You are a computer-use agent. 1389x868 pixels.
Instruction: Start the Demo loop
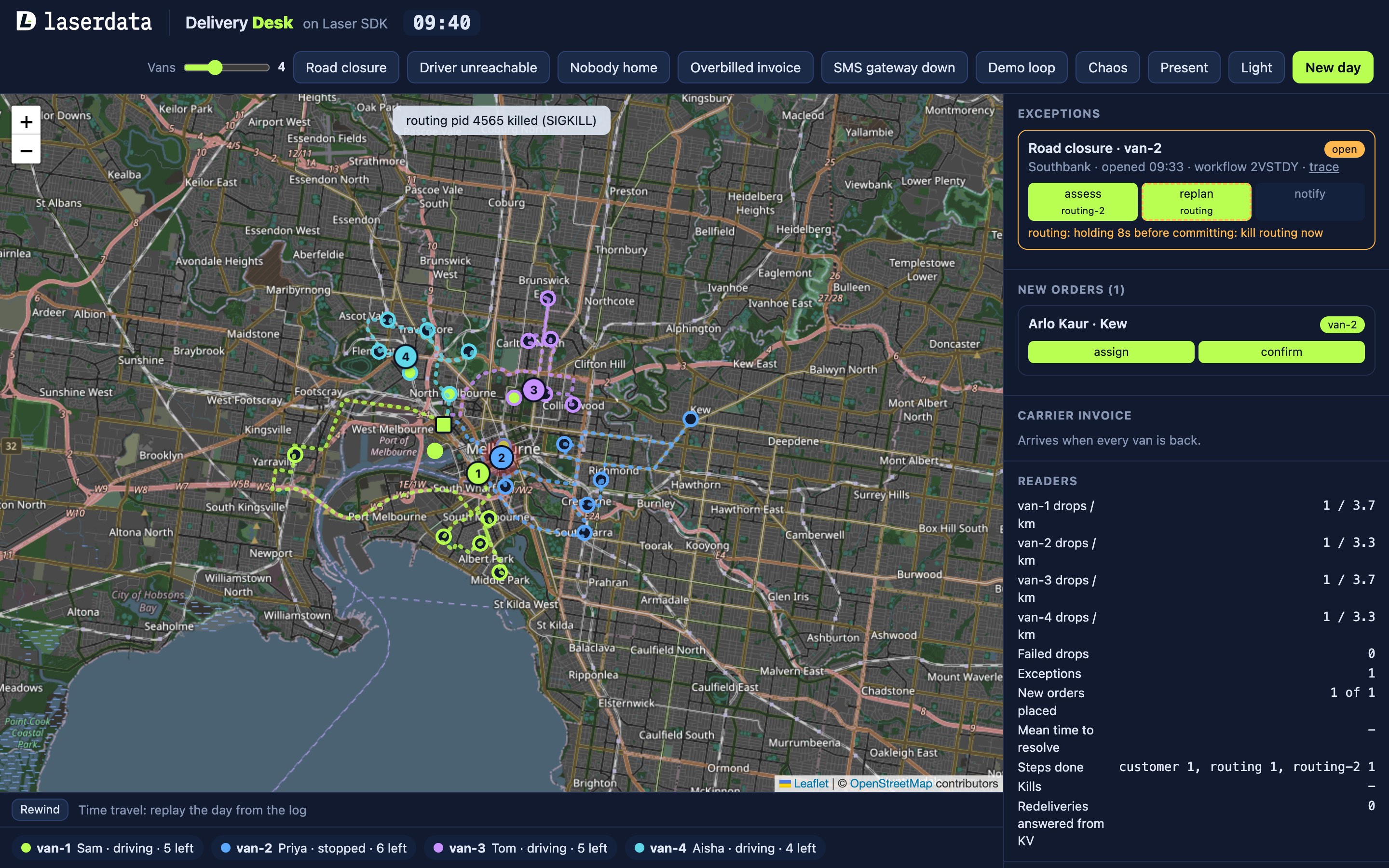[x=1021, y=68]
